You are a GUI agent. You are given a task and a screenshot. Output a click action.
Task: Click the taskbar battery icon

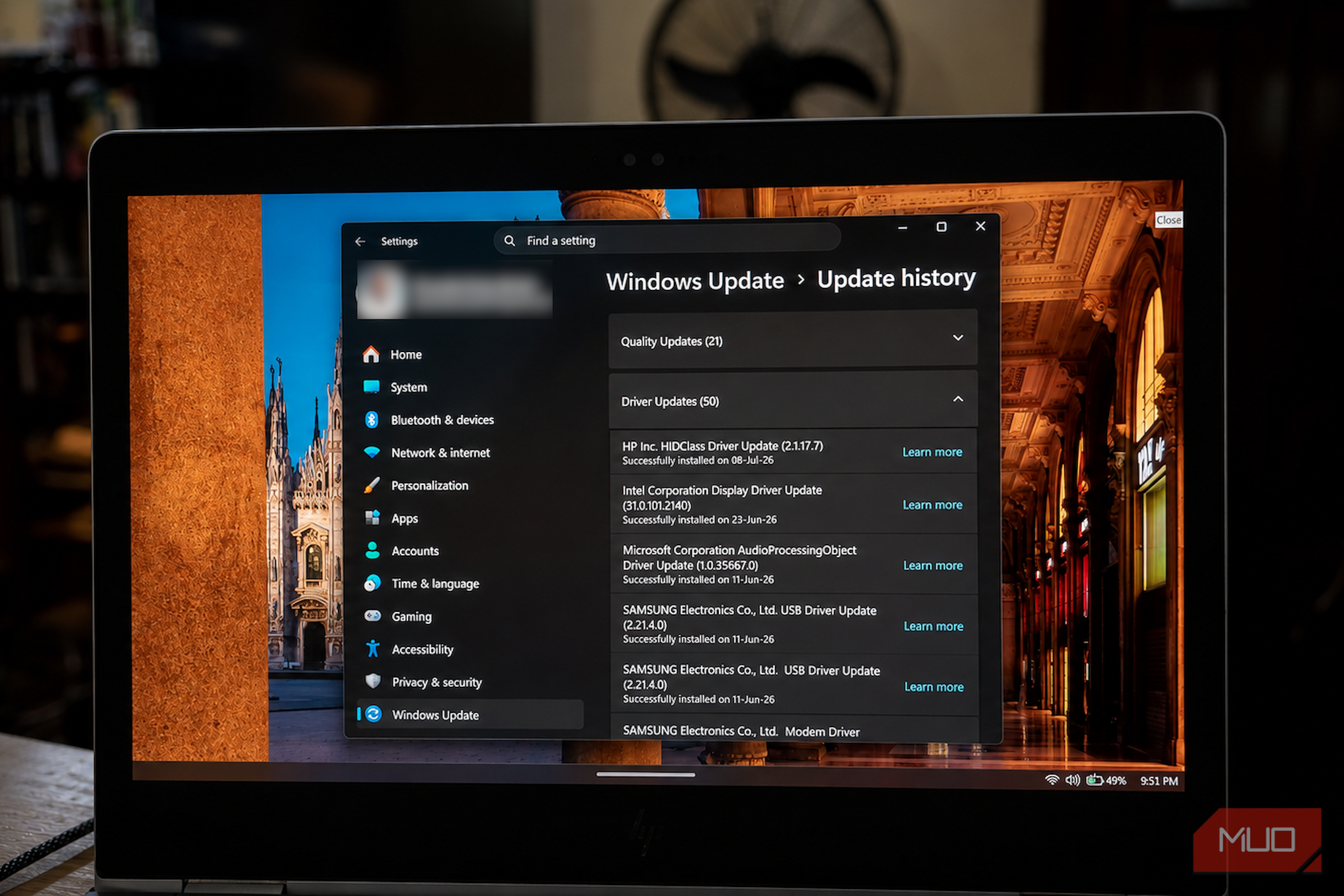tap(1094, 780)
